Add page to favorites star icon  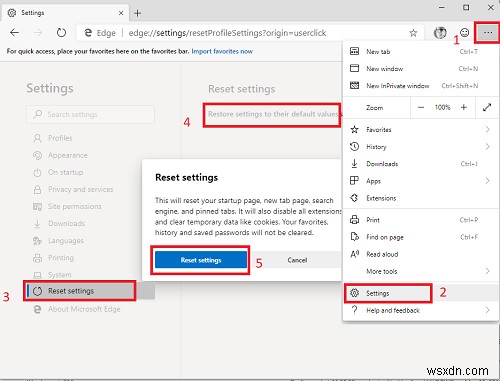click(x=413, y=33)
